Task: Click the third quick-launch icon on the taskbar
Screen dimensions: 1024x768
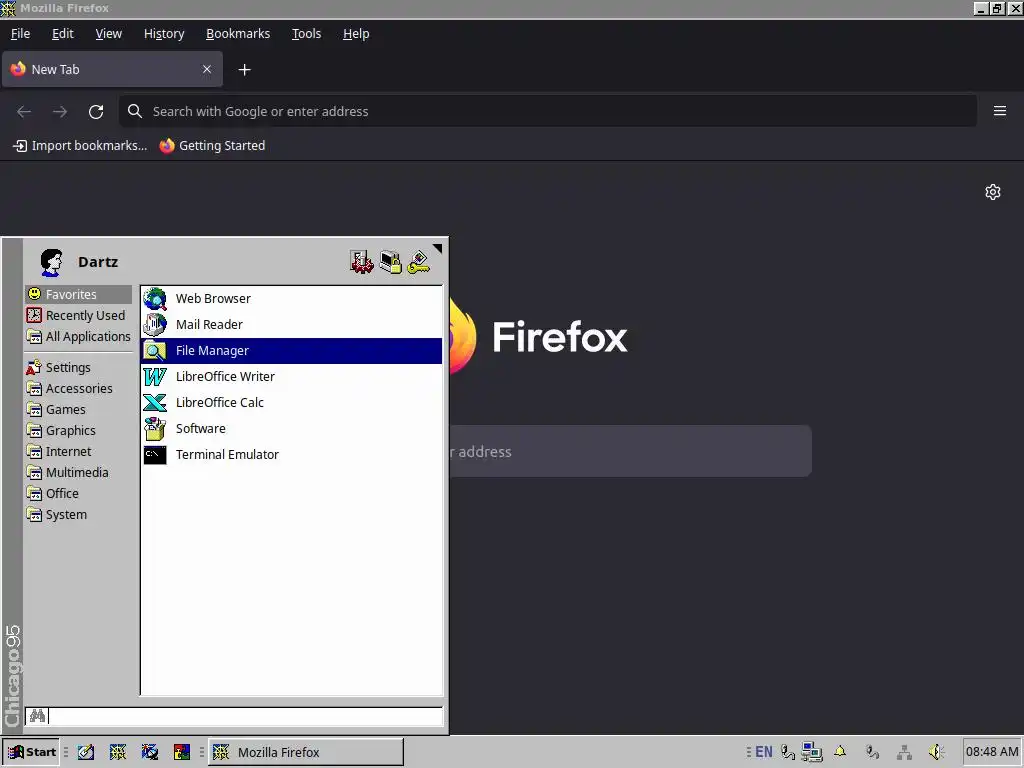Action: point(150,752)
